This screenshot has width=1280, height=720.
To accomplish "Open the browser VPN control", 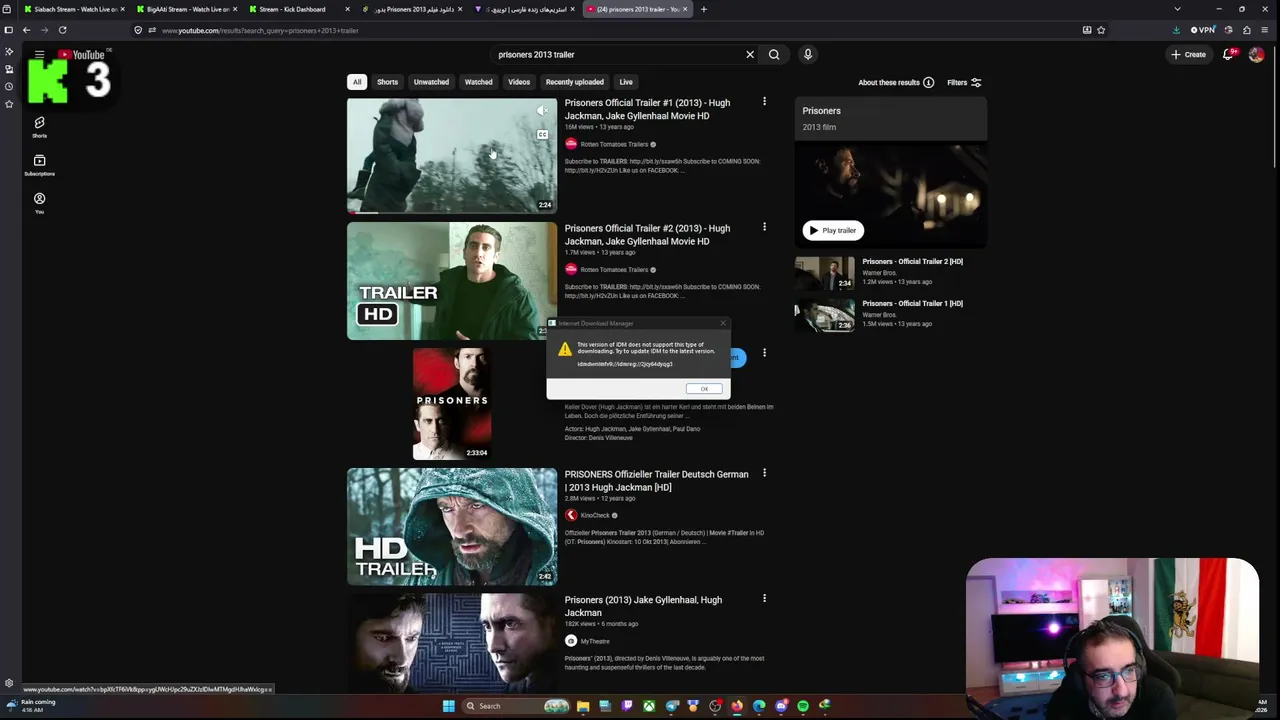I will 1203,30.
